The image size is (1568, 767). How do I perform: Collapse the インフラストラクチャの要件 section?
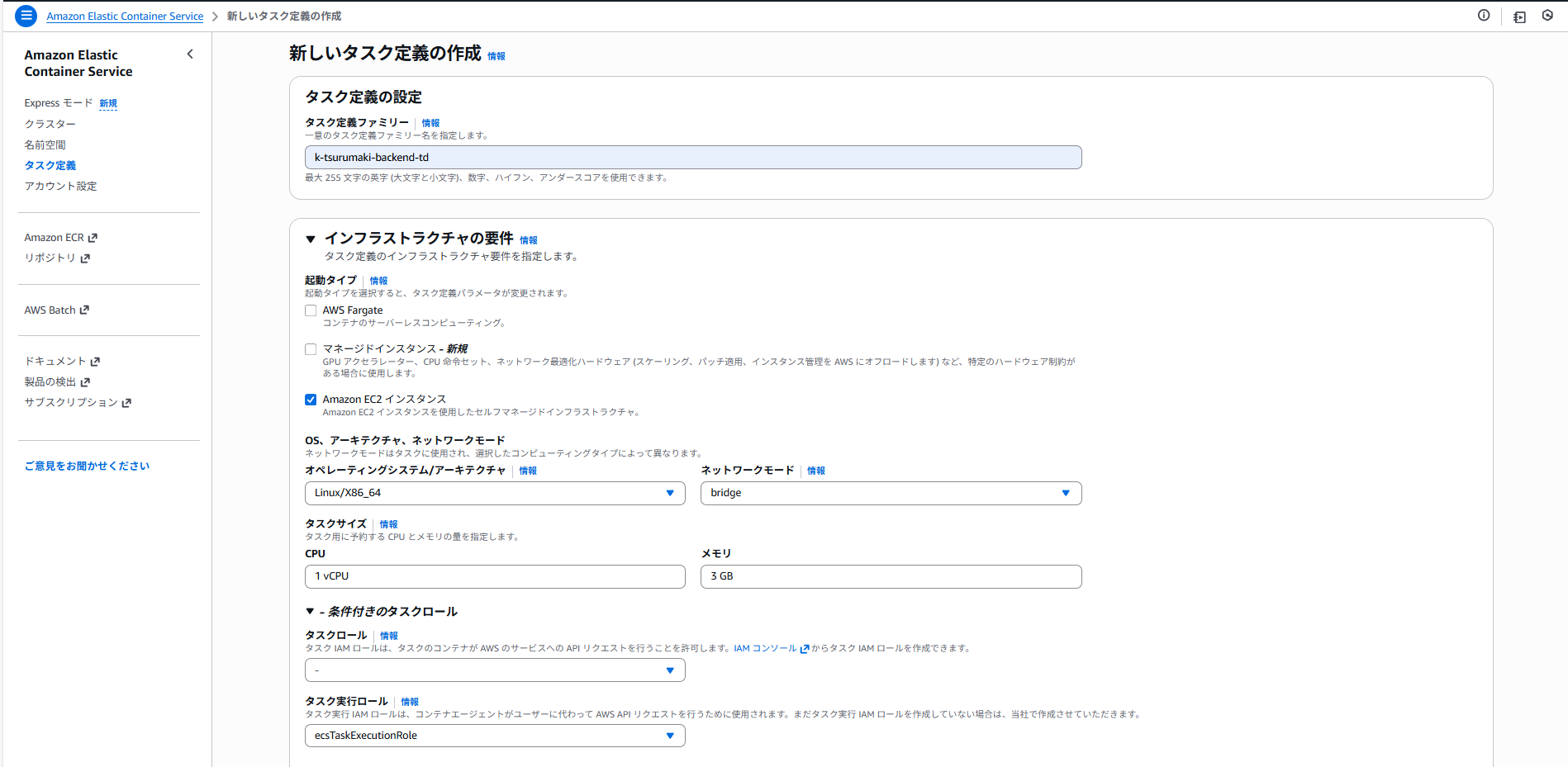pos(311,239)
